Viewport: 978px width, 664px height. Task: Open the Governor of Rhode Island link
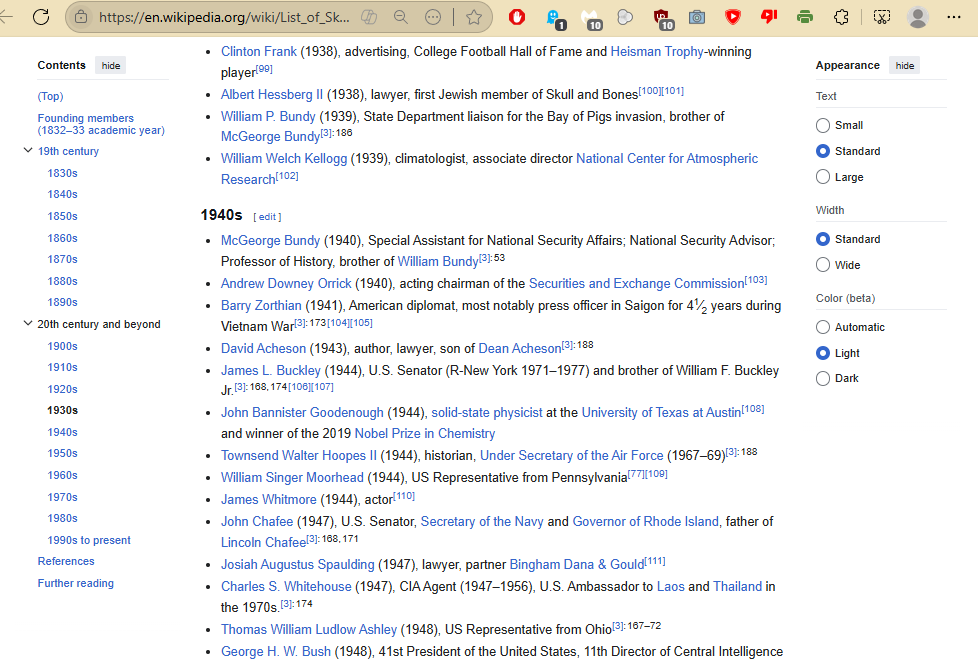(646, 521)
